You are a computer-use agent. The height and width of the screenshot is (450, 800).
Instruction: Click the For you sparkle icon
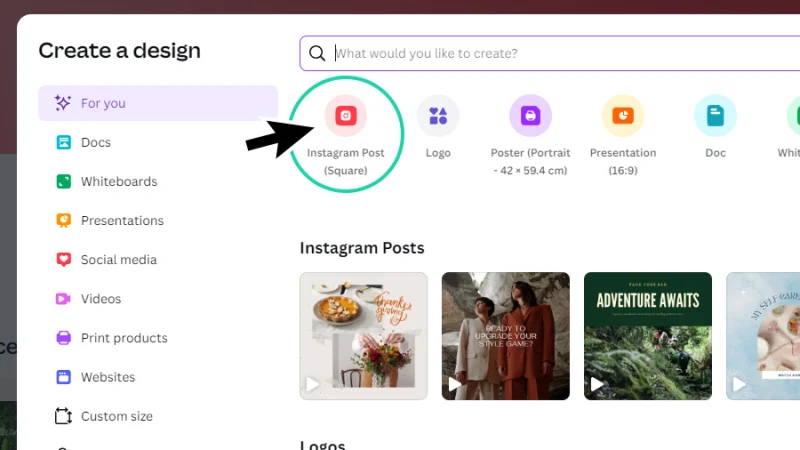[x=63, y=103]
